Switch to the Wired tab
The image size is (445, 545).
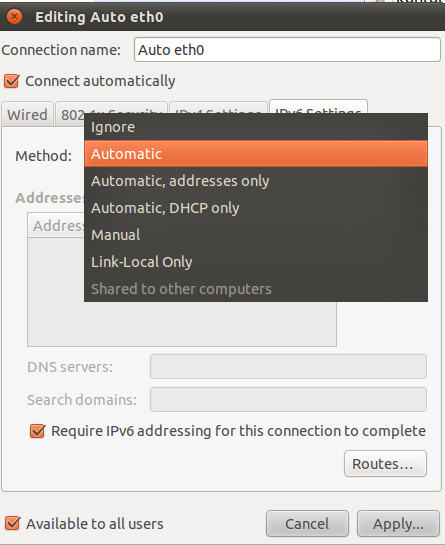point(27,114)
